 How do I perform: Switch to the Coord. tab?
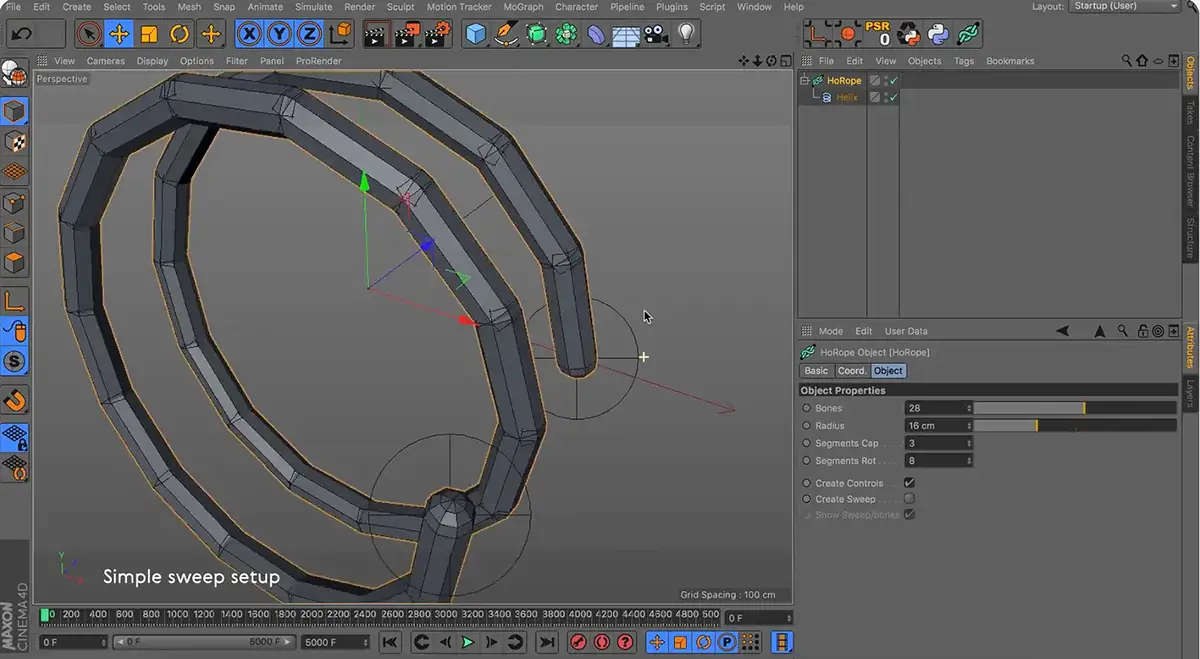[851, 371]
